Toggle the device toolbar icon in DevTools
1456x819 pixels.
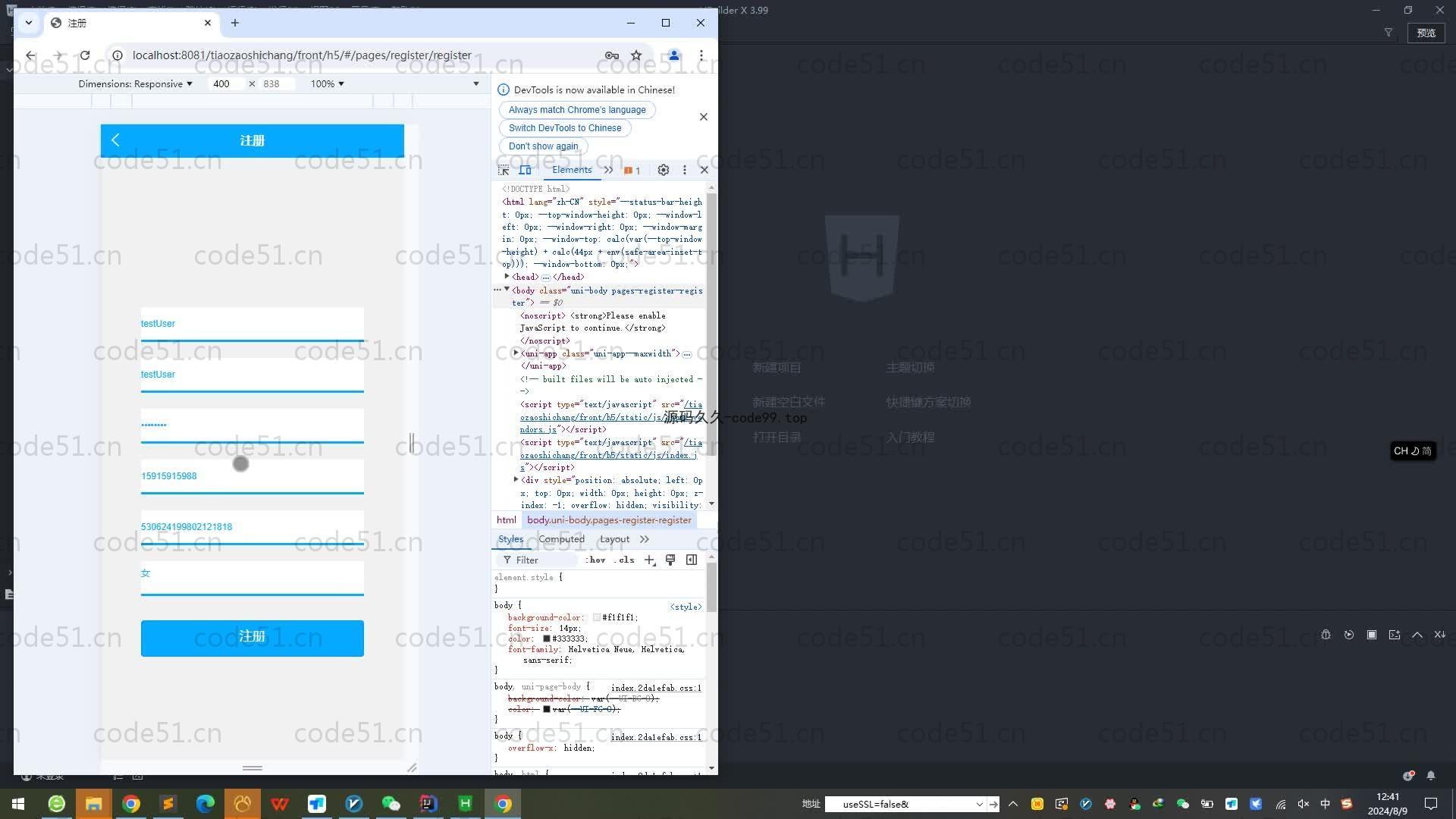click(525, 171)
